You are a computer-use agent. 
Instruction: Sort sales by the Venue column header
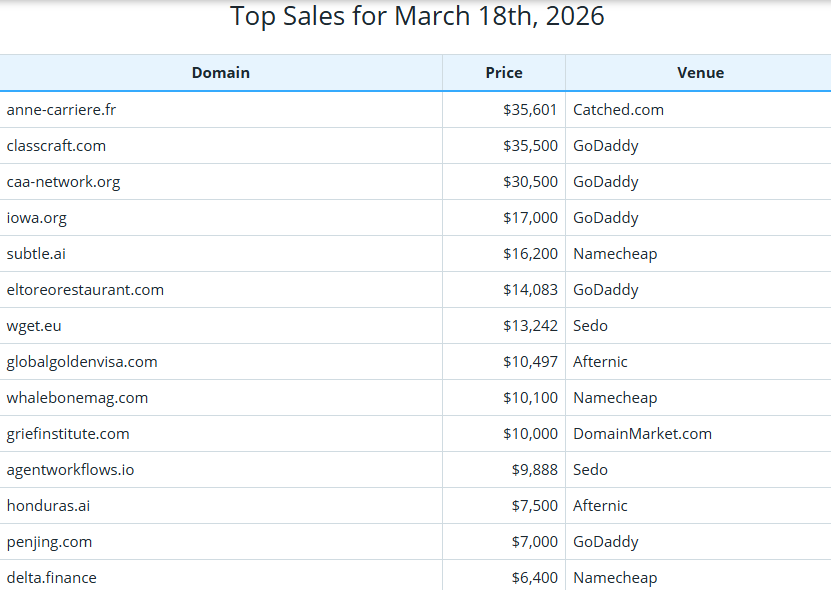click(700, 72)
